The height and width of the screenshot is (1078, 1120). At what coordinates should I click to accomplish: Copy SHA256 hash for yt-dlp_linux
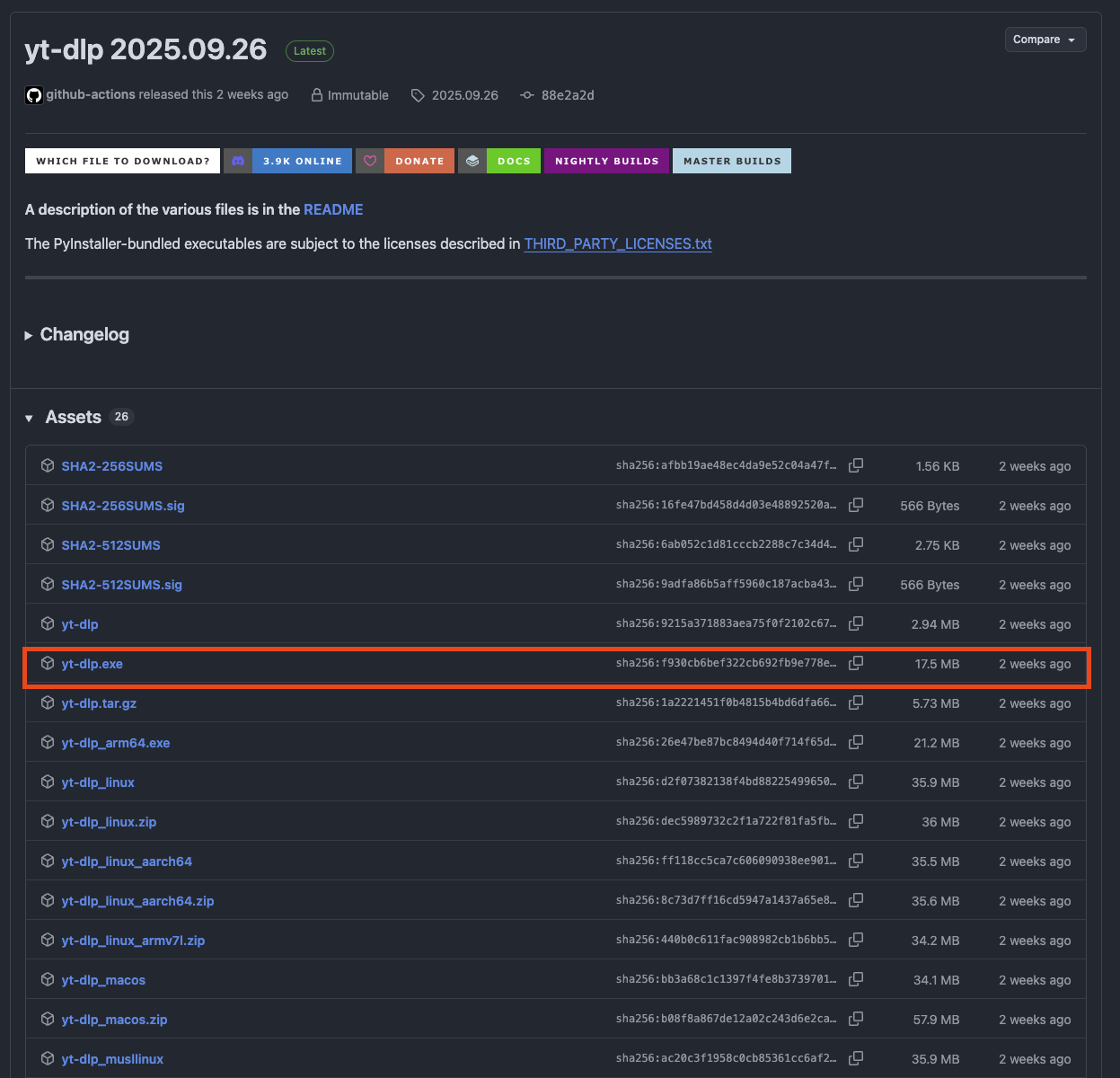point(856,782)
